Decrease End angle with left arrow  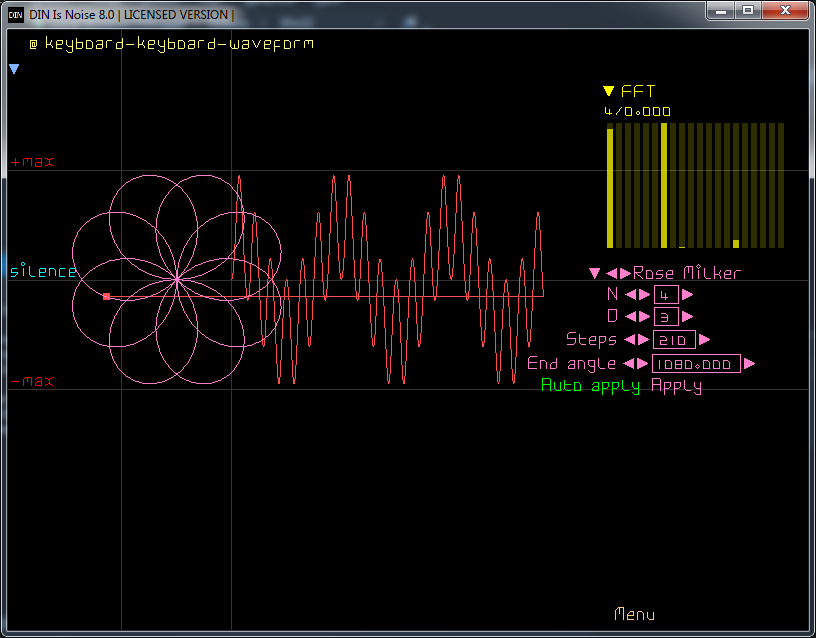click(628, 364)
